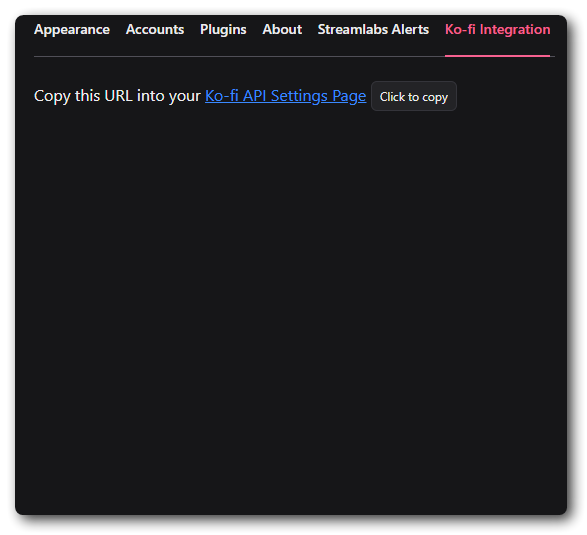Image resolution: width=587 pixels, height=535 pixels.
Task: Select the Ko-fi Integration tab
Action: click(498, 30)
